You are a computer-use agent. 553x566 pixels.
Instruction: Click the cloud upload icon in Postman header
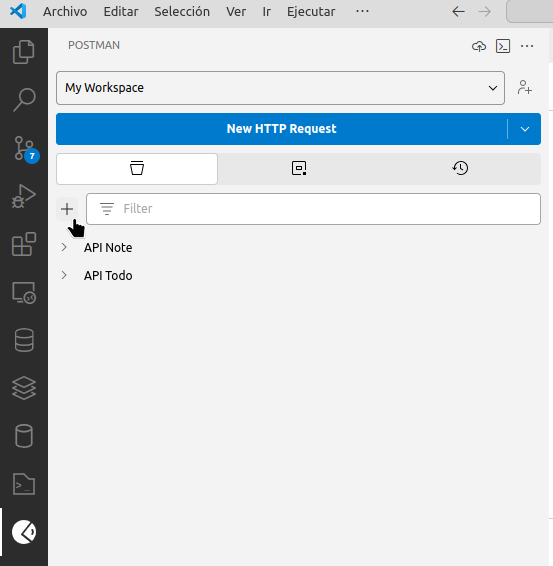(479, 46)
